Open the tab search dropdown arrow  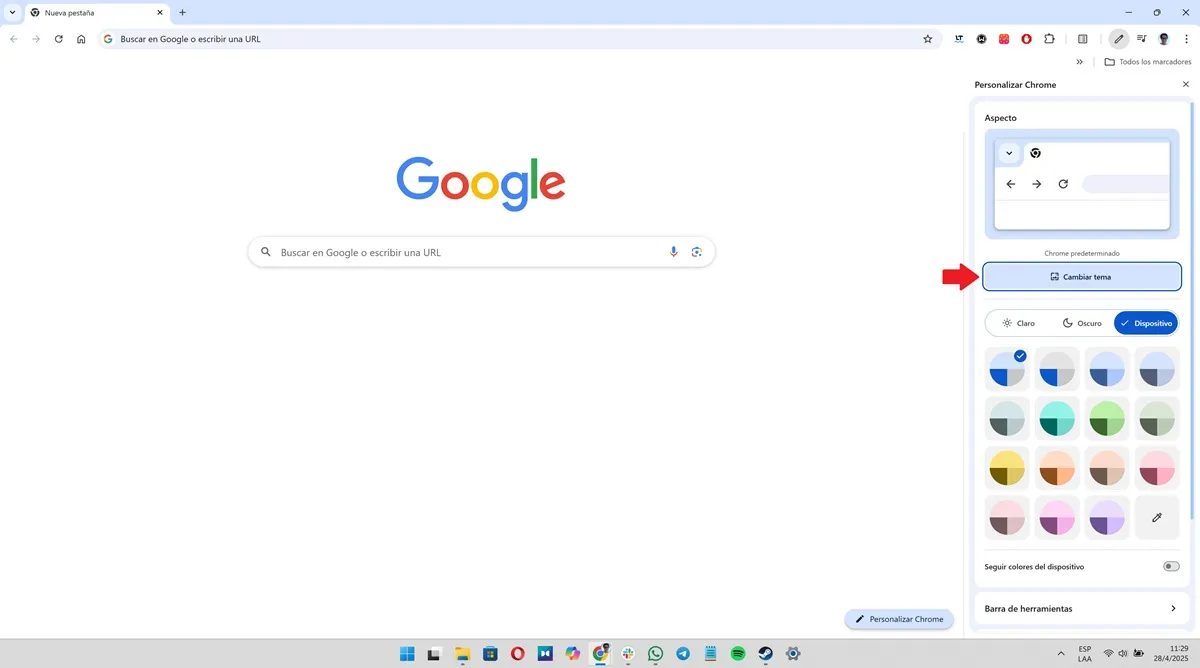coord(11,12)
